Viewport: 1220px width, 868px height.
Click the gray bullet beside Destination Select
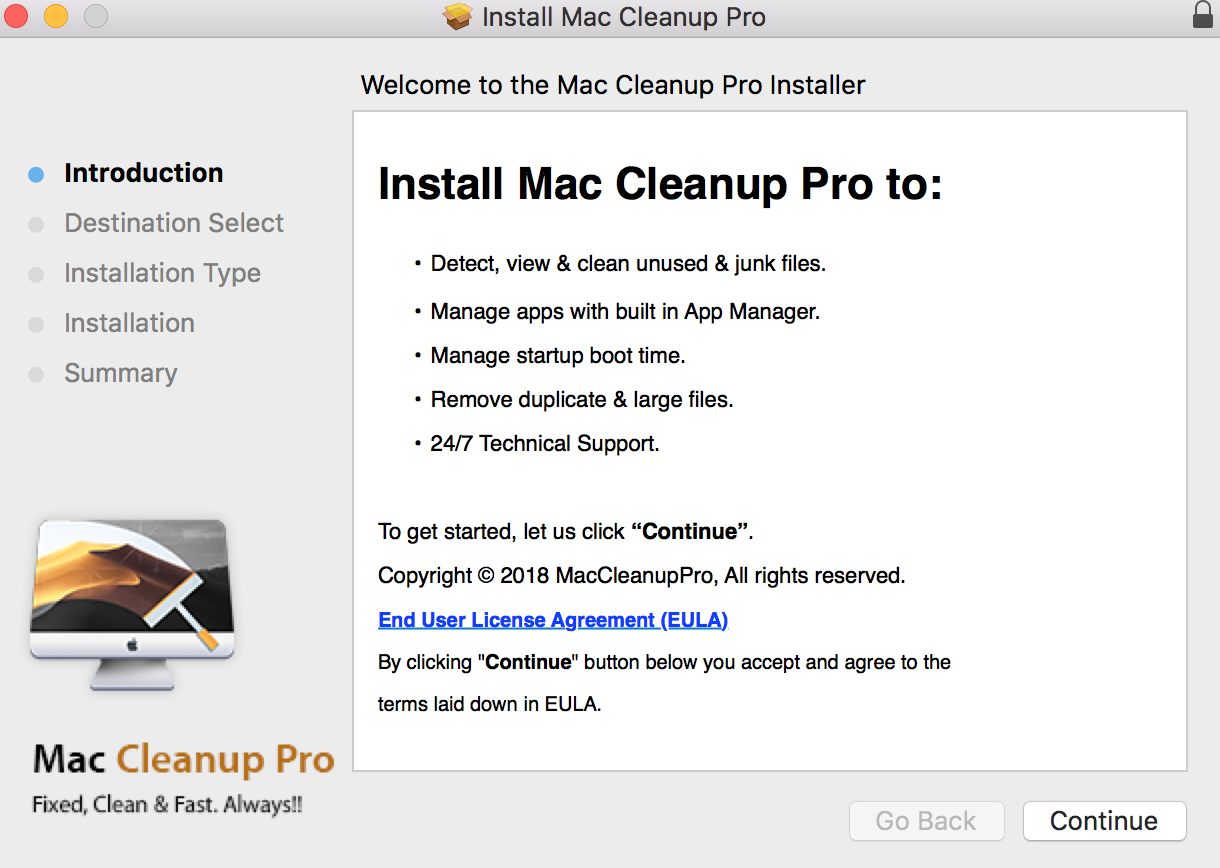[36, 224]
